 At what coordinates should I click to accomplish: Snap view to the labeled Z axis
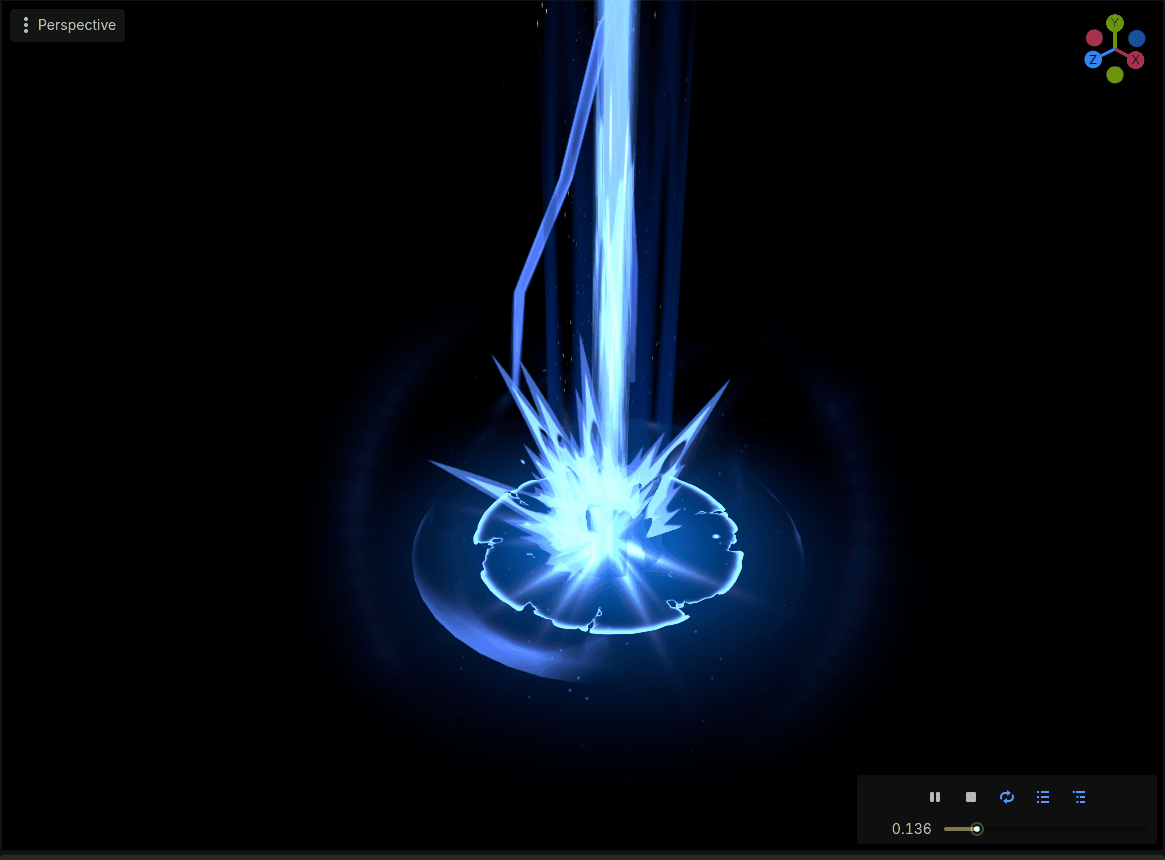1093,59
